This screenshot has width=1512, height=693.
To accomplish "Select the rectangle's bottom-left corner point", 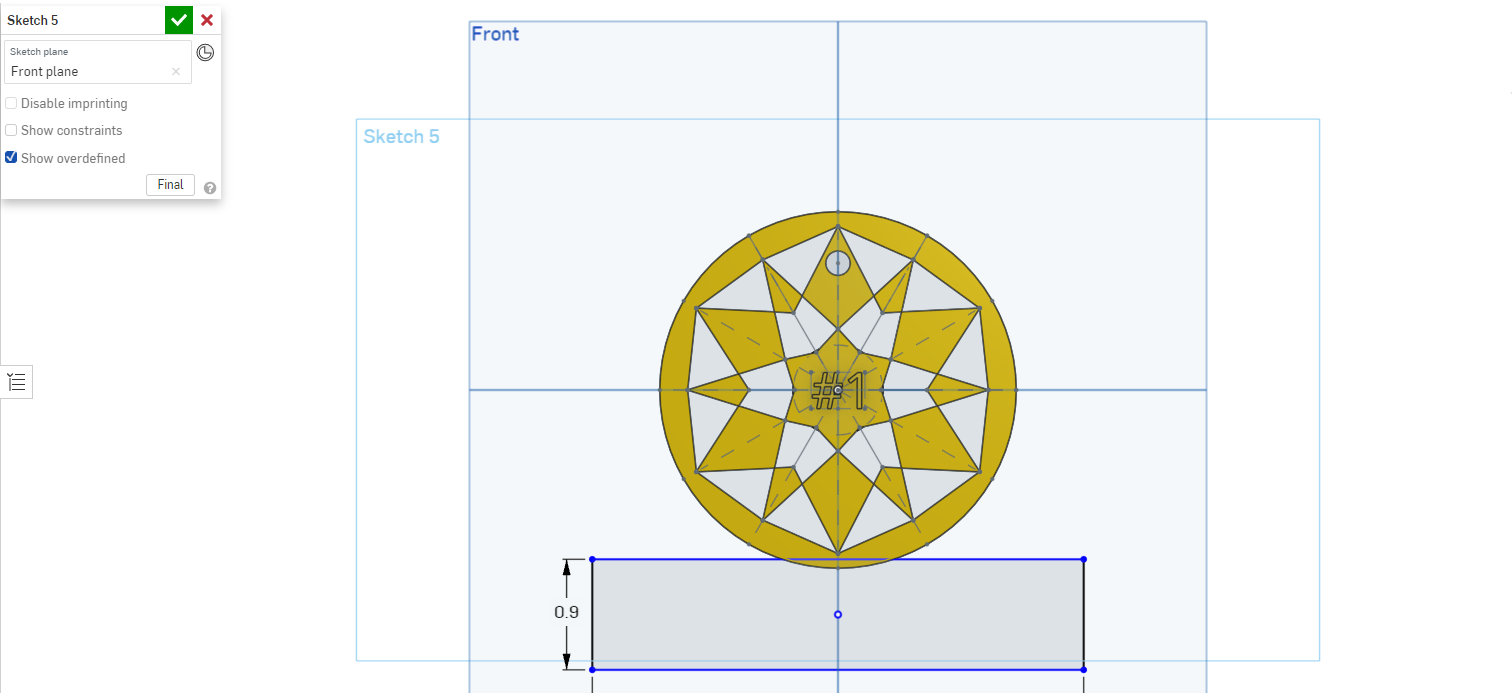I will tap(593, 669).
